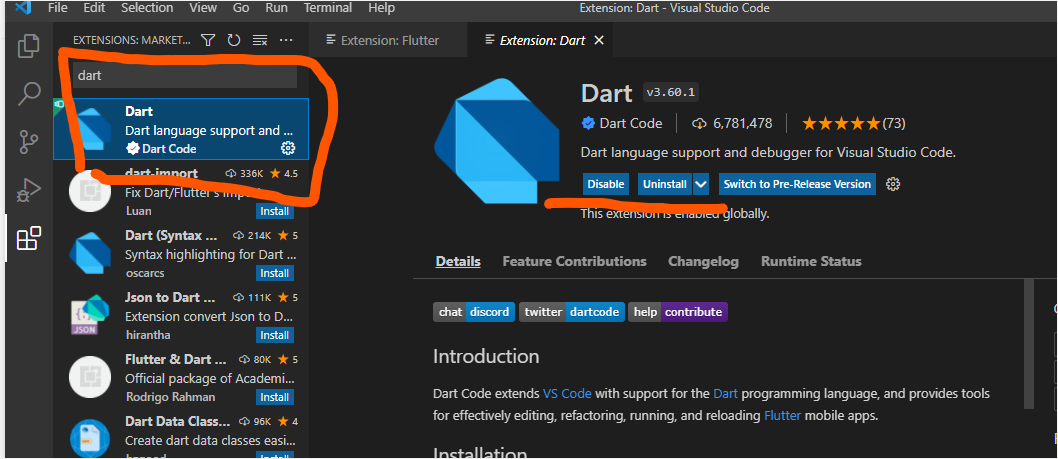
Task: Open the Selection menu
Action: coord(148,9)
